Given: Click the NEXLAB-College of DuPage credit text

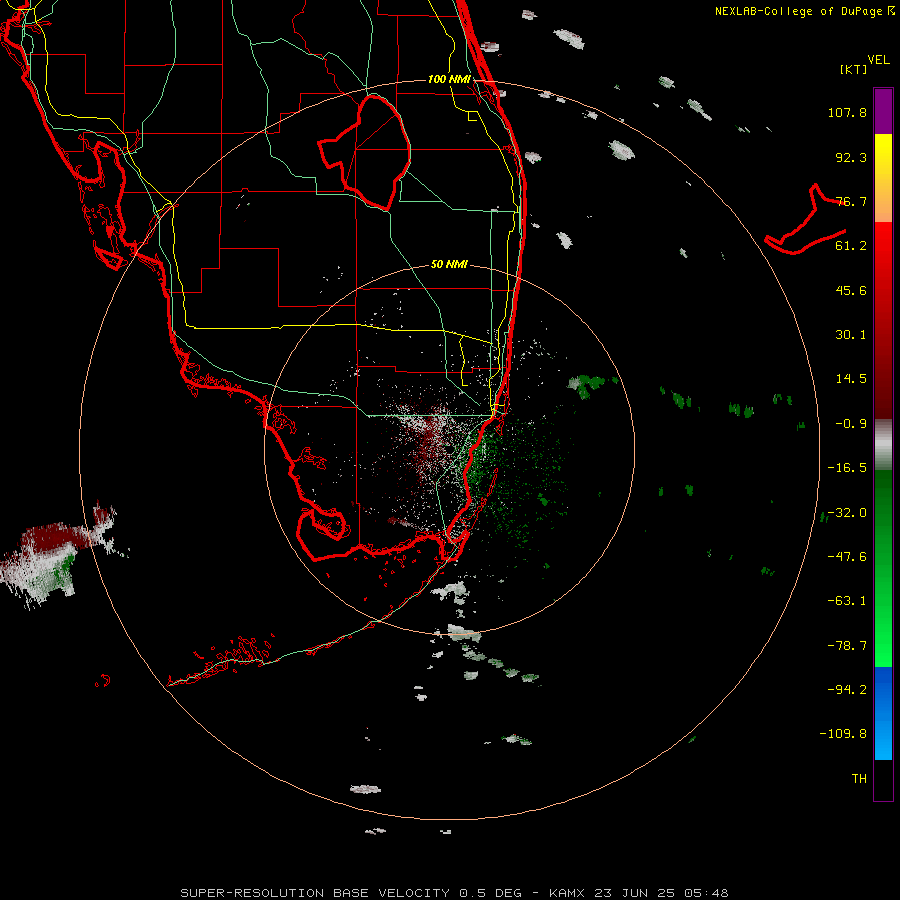Looking at the screenshot, I should [x=805, y=11].
